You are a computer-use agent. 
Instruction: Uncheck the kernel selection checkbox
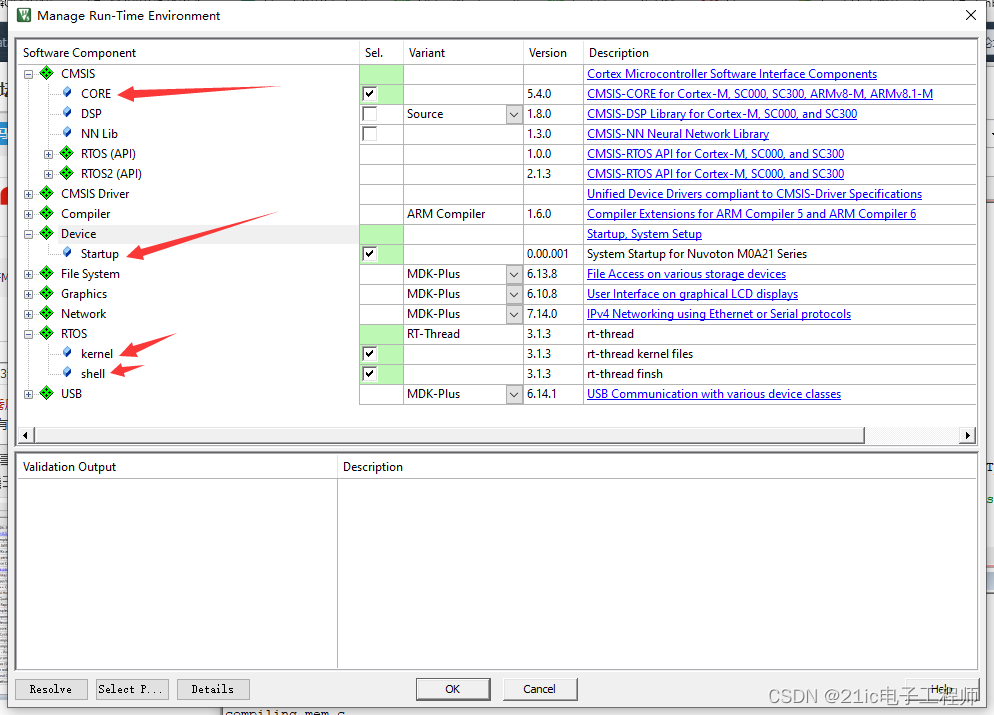tap(369, 353)
